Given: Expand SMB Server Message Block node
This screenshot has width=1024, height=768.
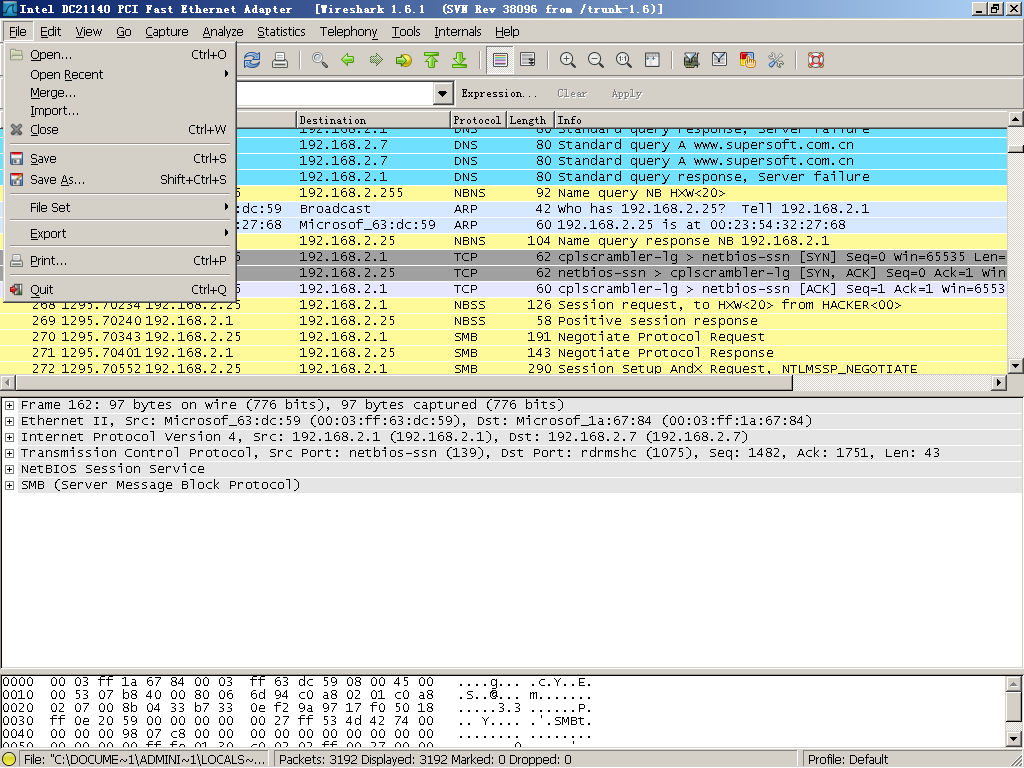Looking at the screenshot, I should tap(9, 485).
